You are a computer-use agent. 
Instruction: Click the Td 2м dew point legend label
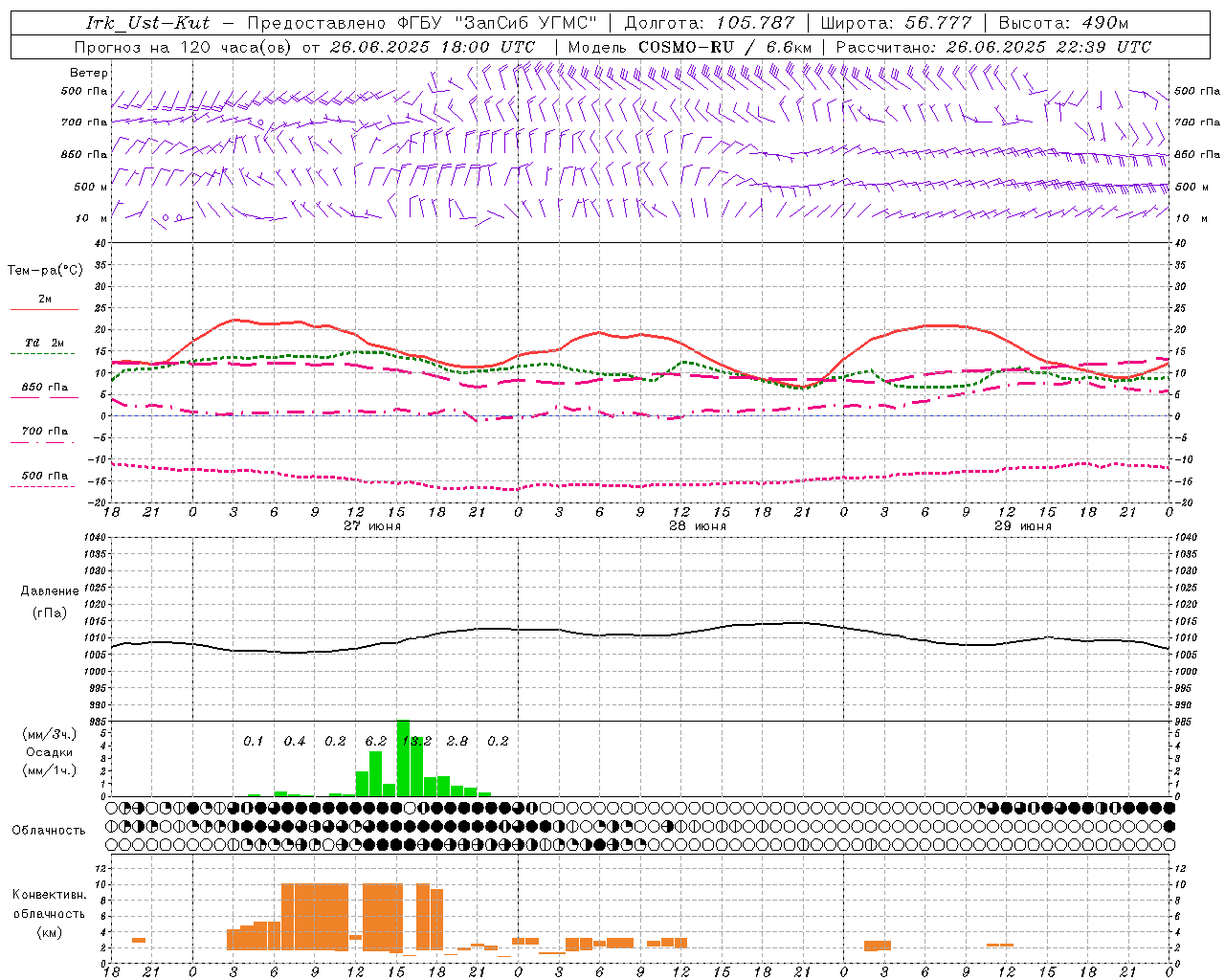(x=45, y=343)
